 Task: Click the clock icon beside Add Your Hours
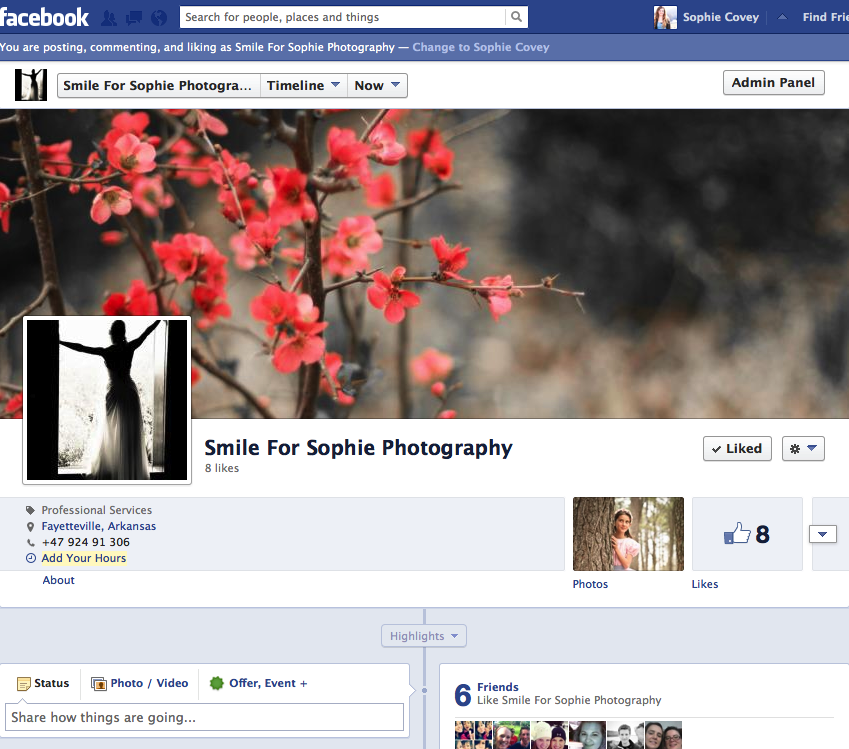(x=31, y=558)
